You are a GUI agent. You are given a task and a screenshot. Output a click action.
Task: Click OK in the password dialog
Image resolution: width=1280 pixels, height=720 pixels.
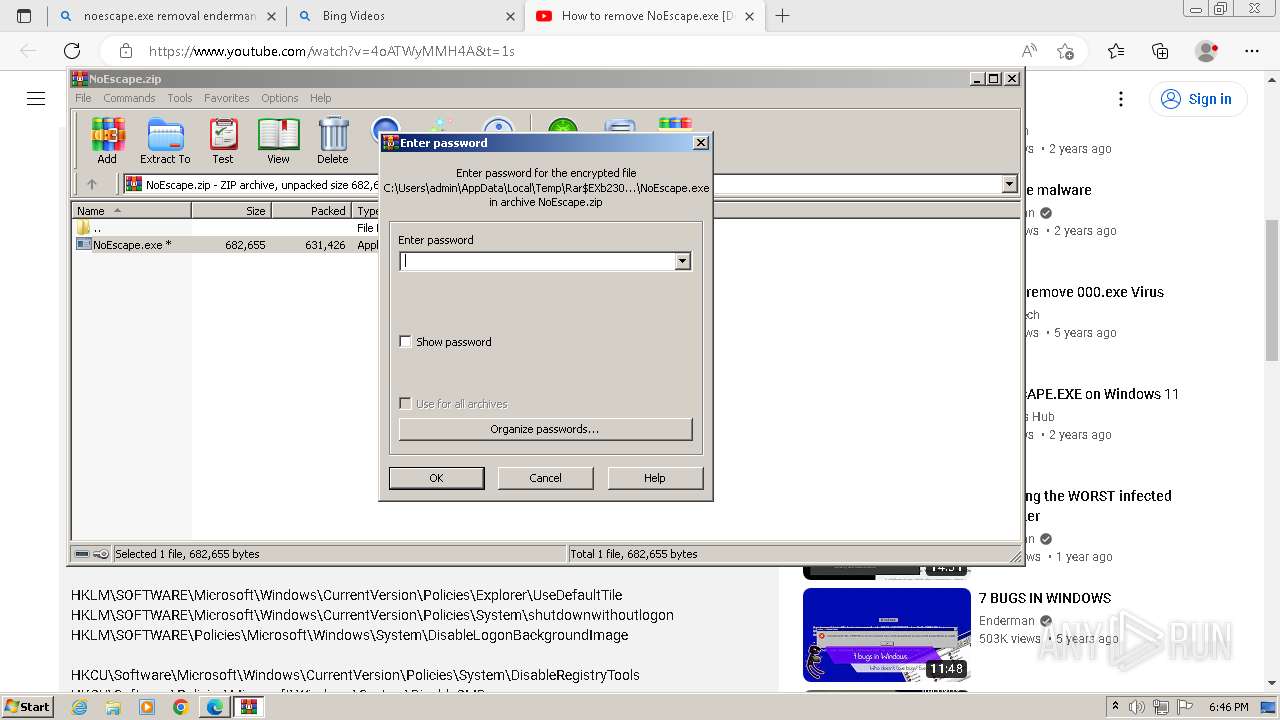[436, 478]
